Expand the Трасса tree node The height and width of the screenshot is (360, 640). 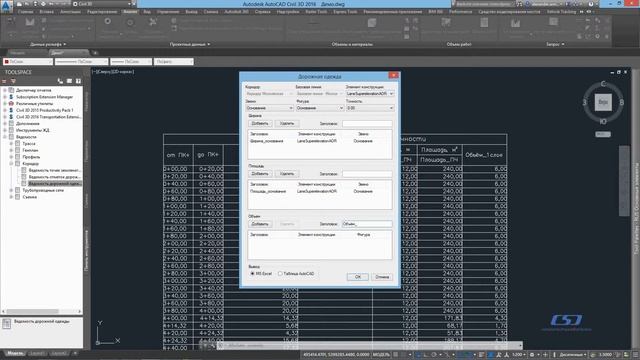(x=11, y=144)
